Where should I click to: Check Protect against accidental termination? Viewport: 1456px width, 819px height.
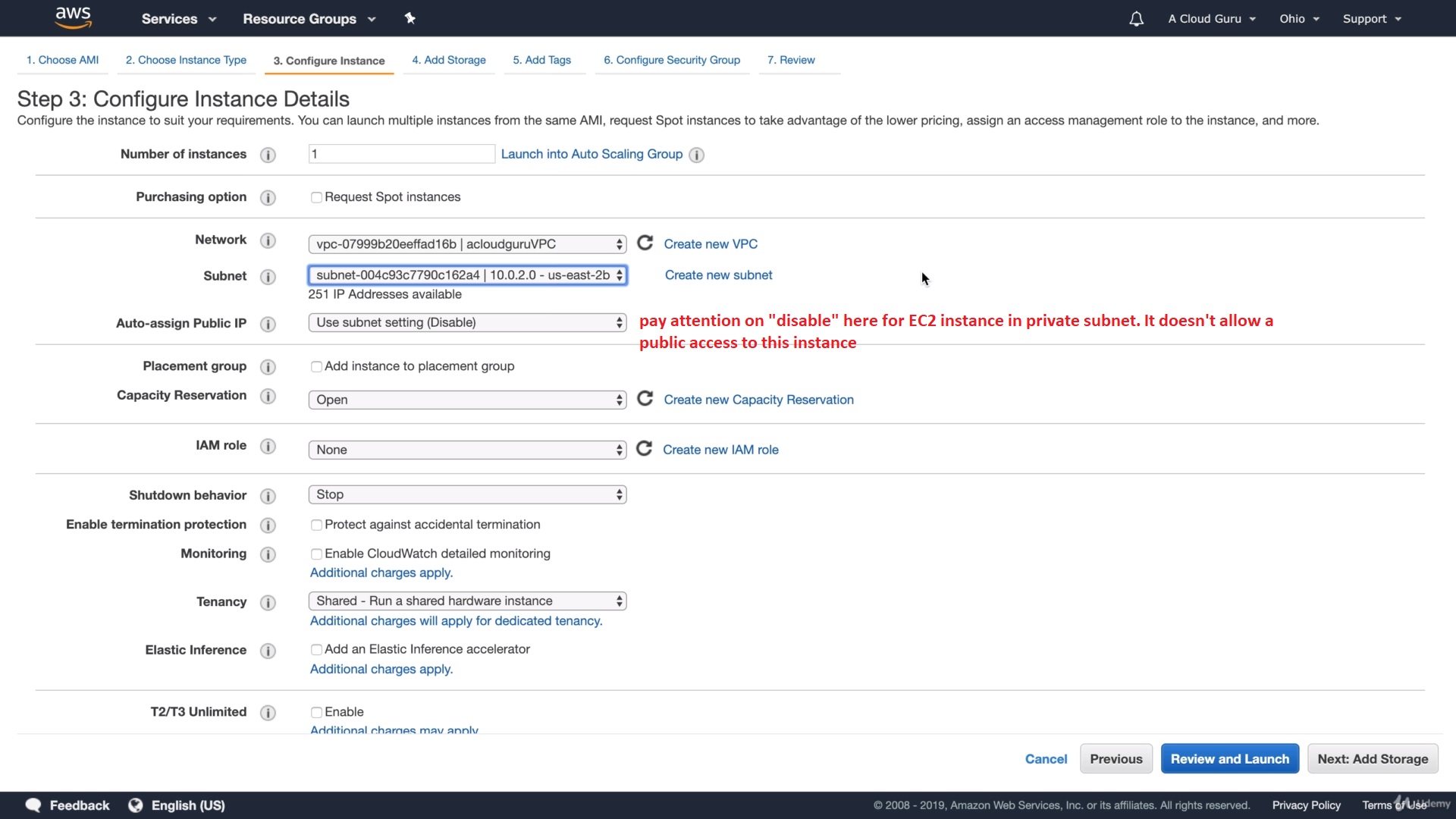(x=316, y=525)
